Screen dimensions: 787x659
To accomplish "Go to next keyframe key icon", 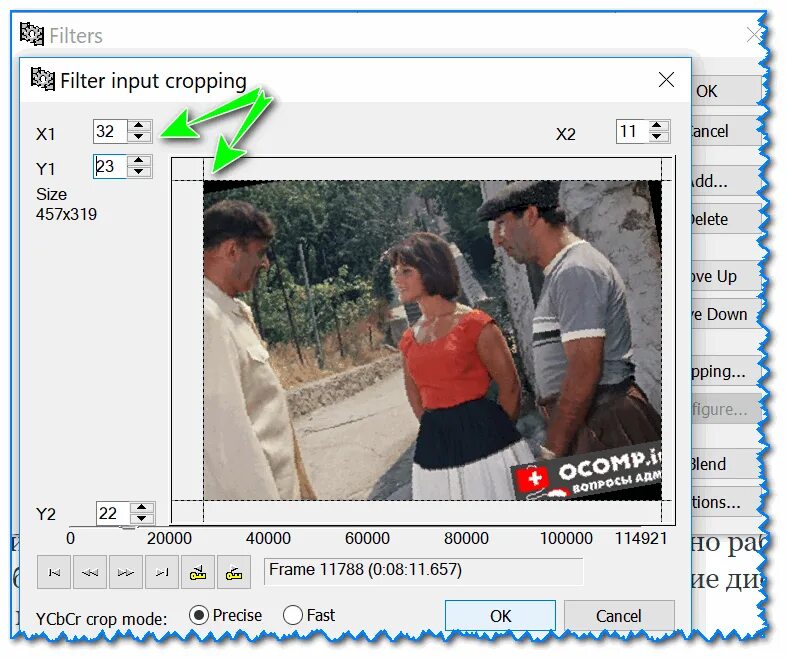I will [x=234, y=572].
